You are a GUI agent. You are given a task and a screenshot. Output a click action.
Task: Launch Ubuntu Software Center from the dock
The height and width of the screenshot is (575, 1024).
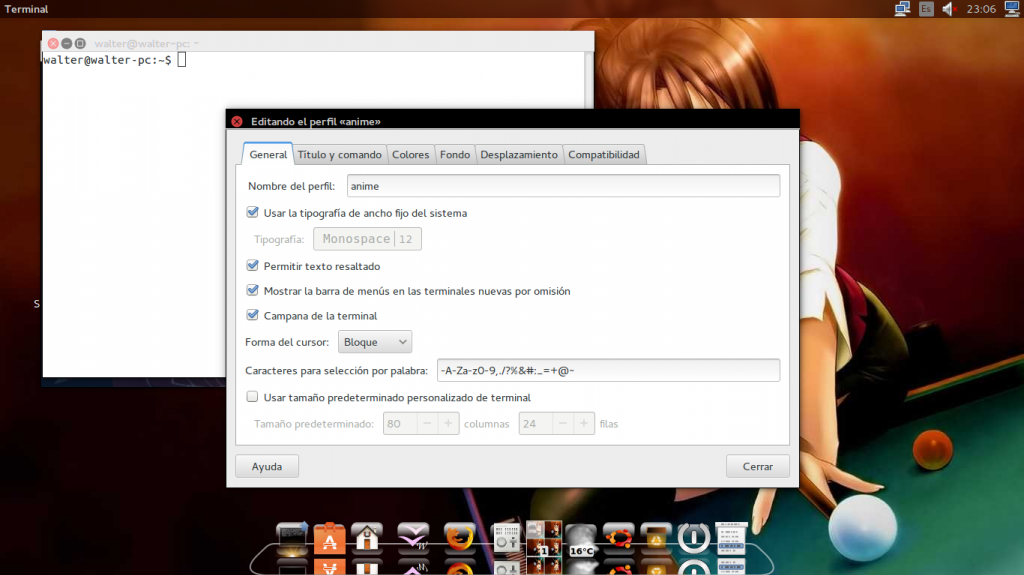click(x=329, y=538)
